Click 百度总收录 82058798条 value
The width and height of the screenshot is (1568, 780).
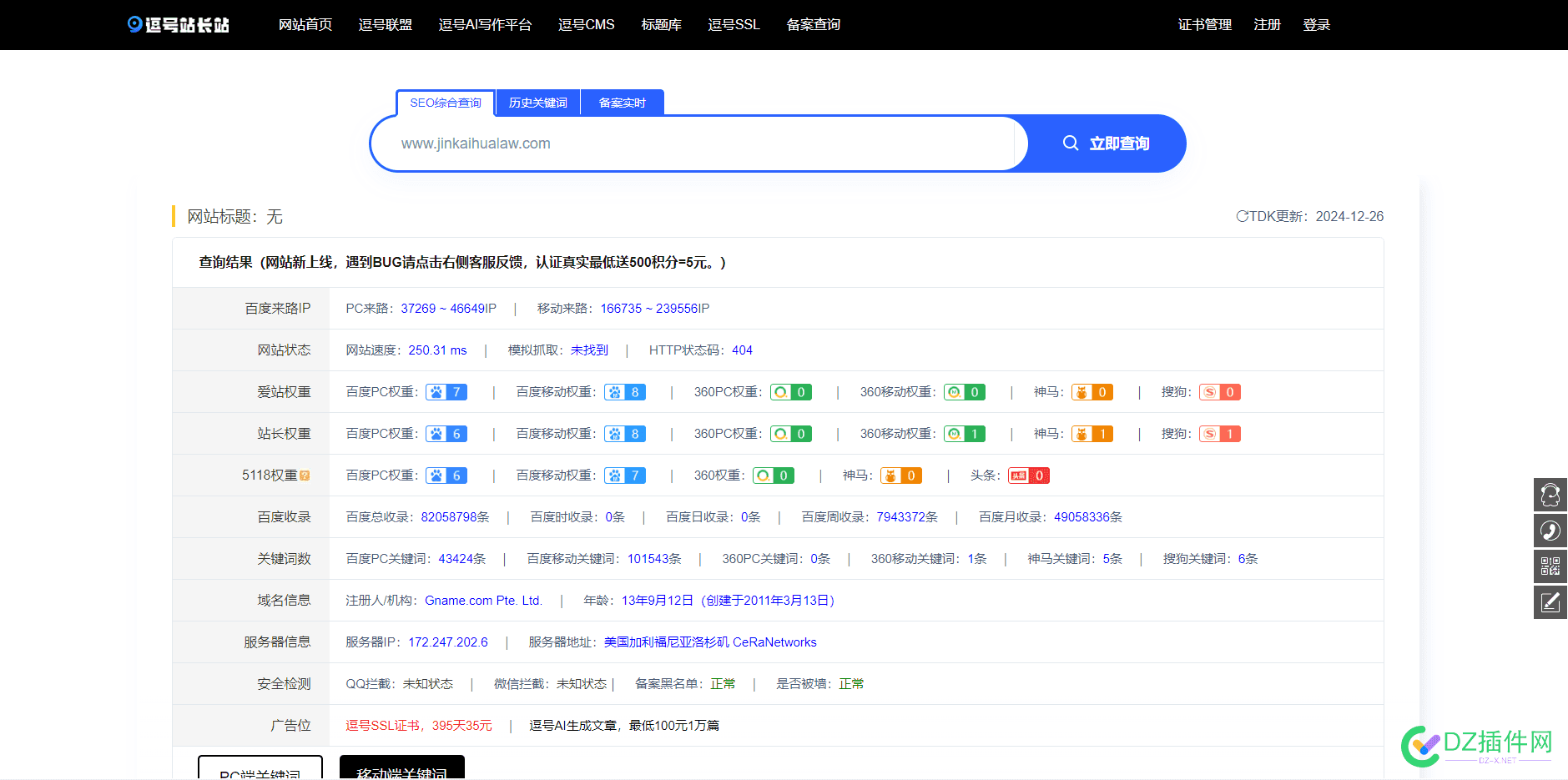456,517
